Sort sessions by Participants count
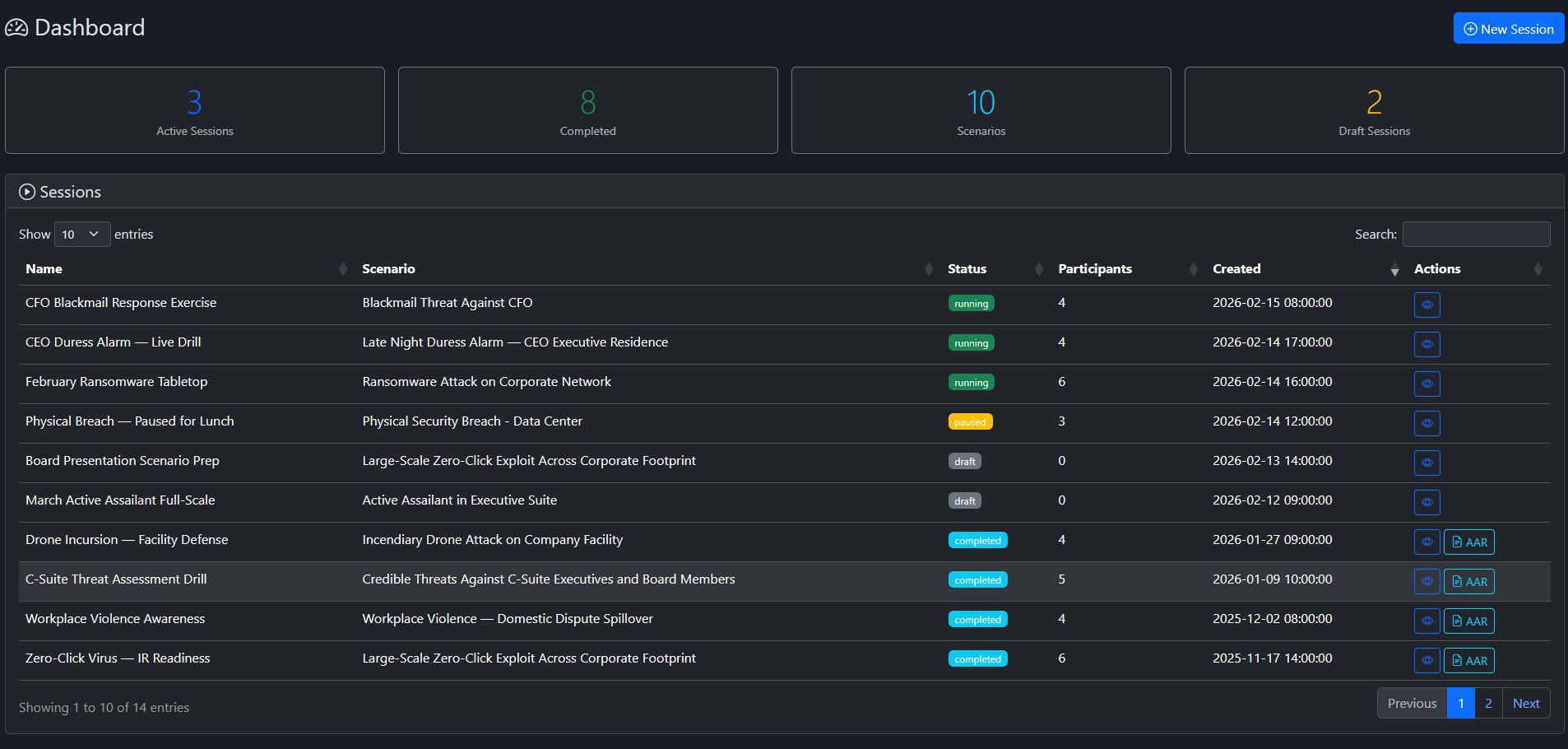 coord(1096,269)
